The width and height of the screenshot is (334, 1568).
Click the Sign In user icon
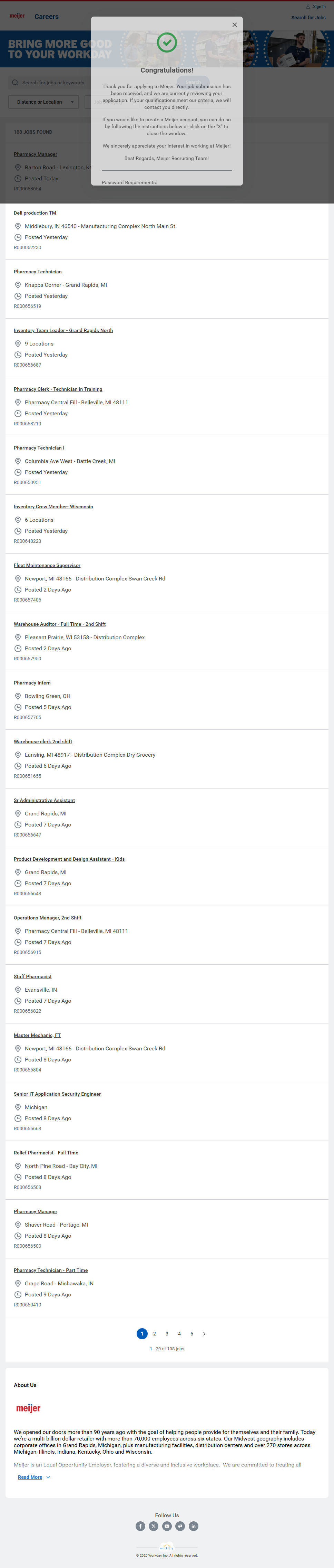coord(308,7)
